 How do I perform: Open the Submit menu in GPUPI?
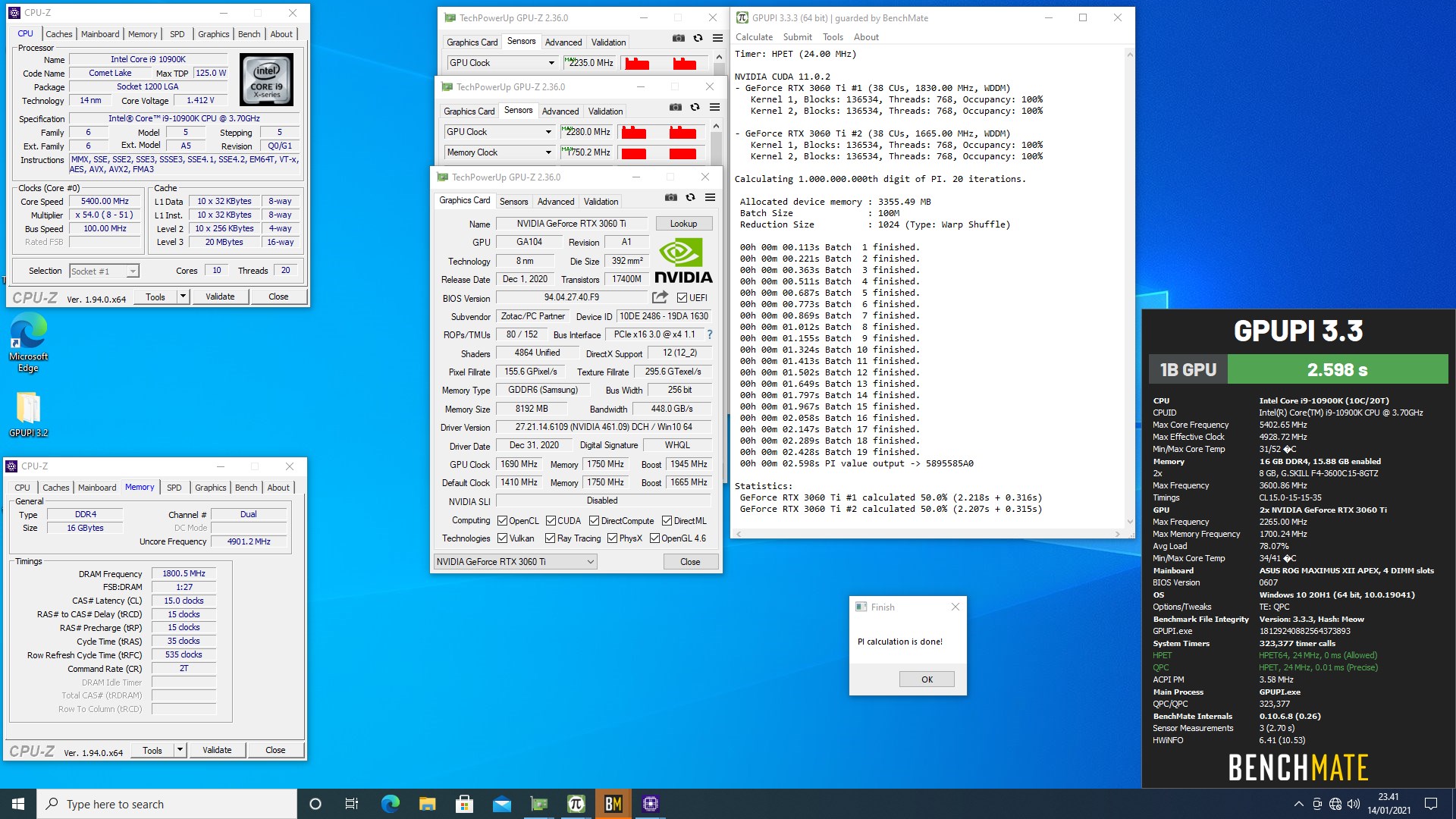(797, 37)
